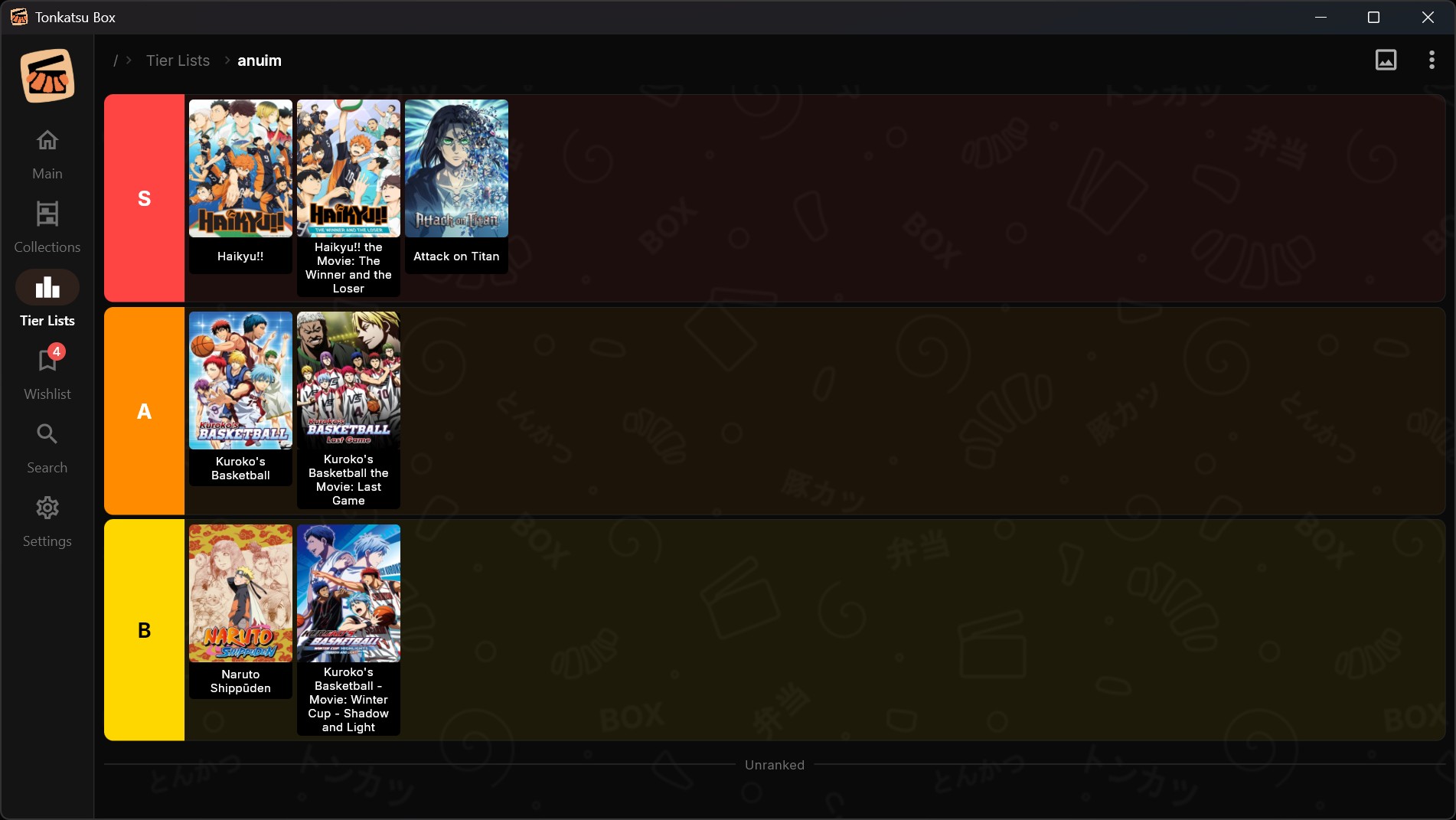Open the Collections section
Viewport: 1456px width, 820px height.
46,226
